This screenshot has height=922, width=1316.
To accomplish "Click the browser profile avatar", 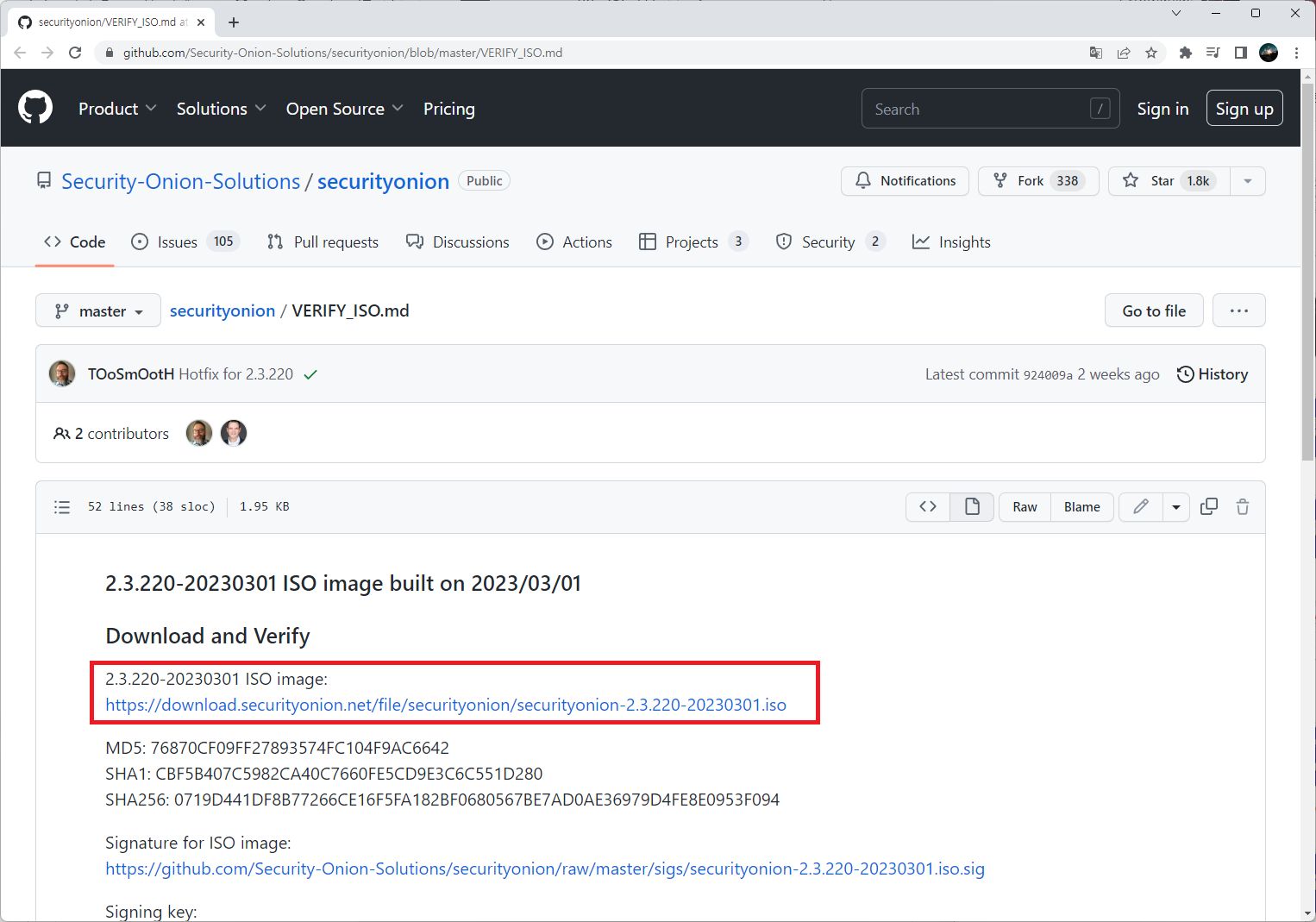I will [x=1269, y=53].
